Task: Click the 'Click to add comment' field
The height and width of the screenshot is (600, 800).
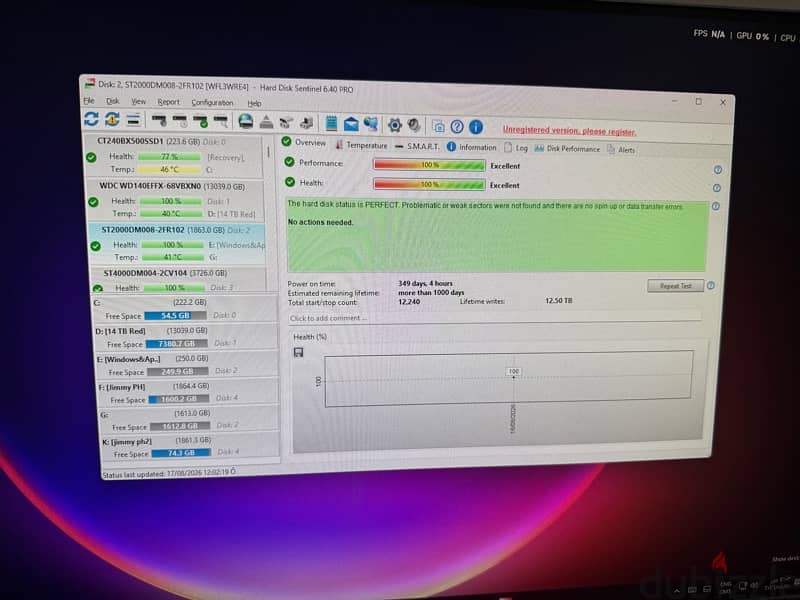Action: [x=494, y=318]
